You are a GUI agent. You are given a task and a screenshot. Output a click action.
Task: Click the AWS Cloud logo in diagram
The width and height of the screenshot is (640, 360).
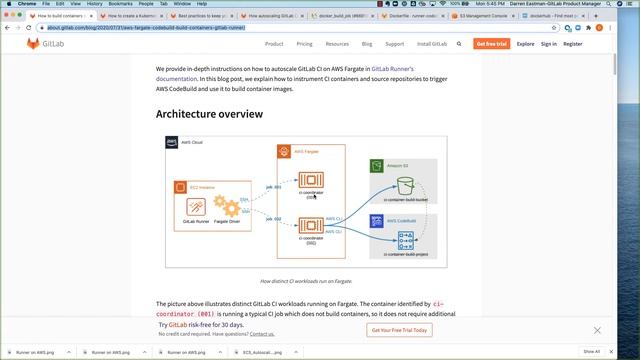(172, 142)
